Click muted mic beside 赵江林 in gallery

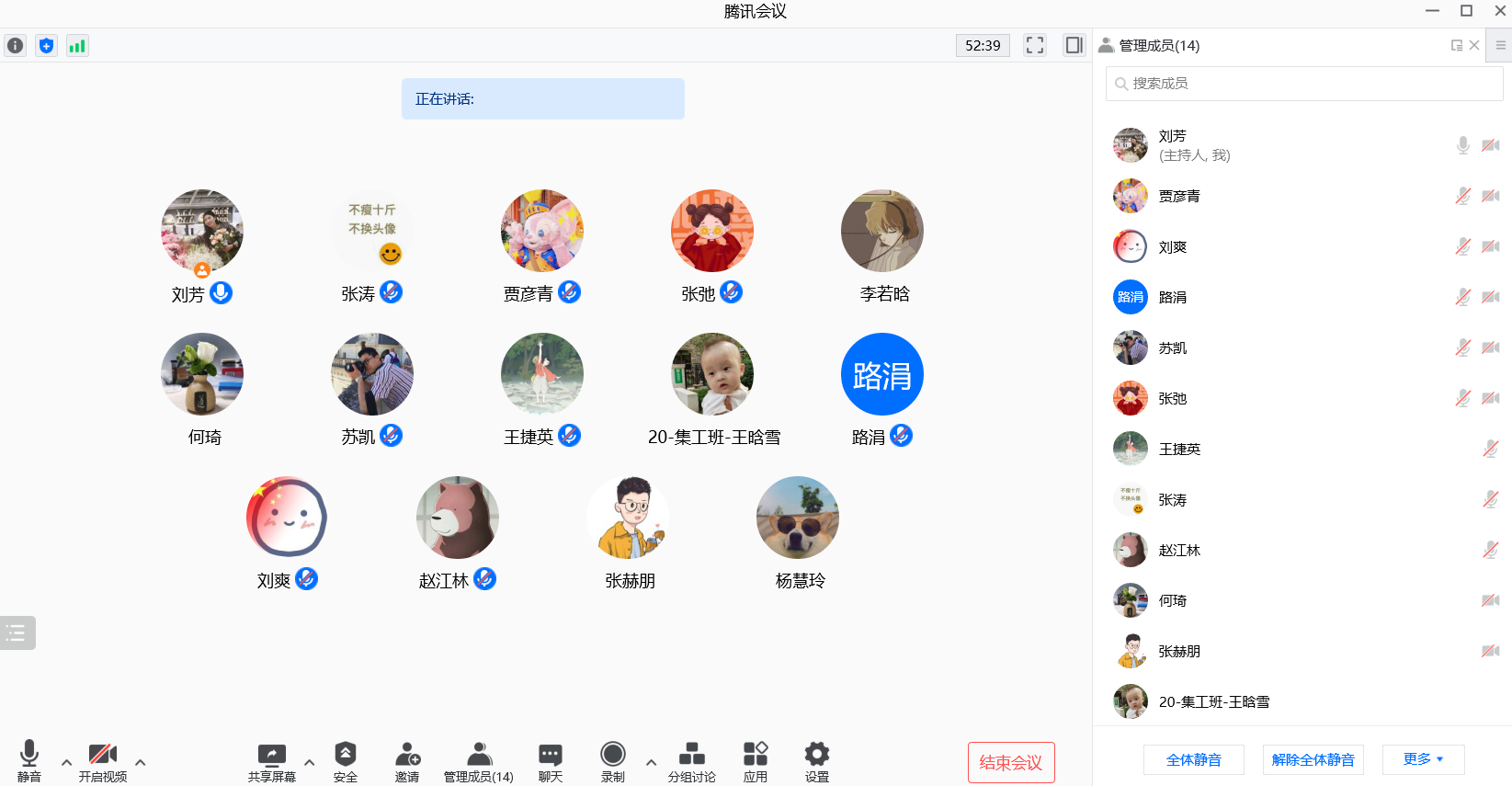(485, 579)
